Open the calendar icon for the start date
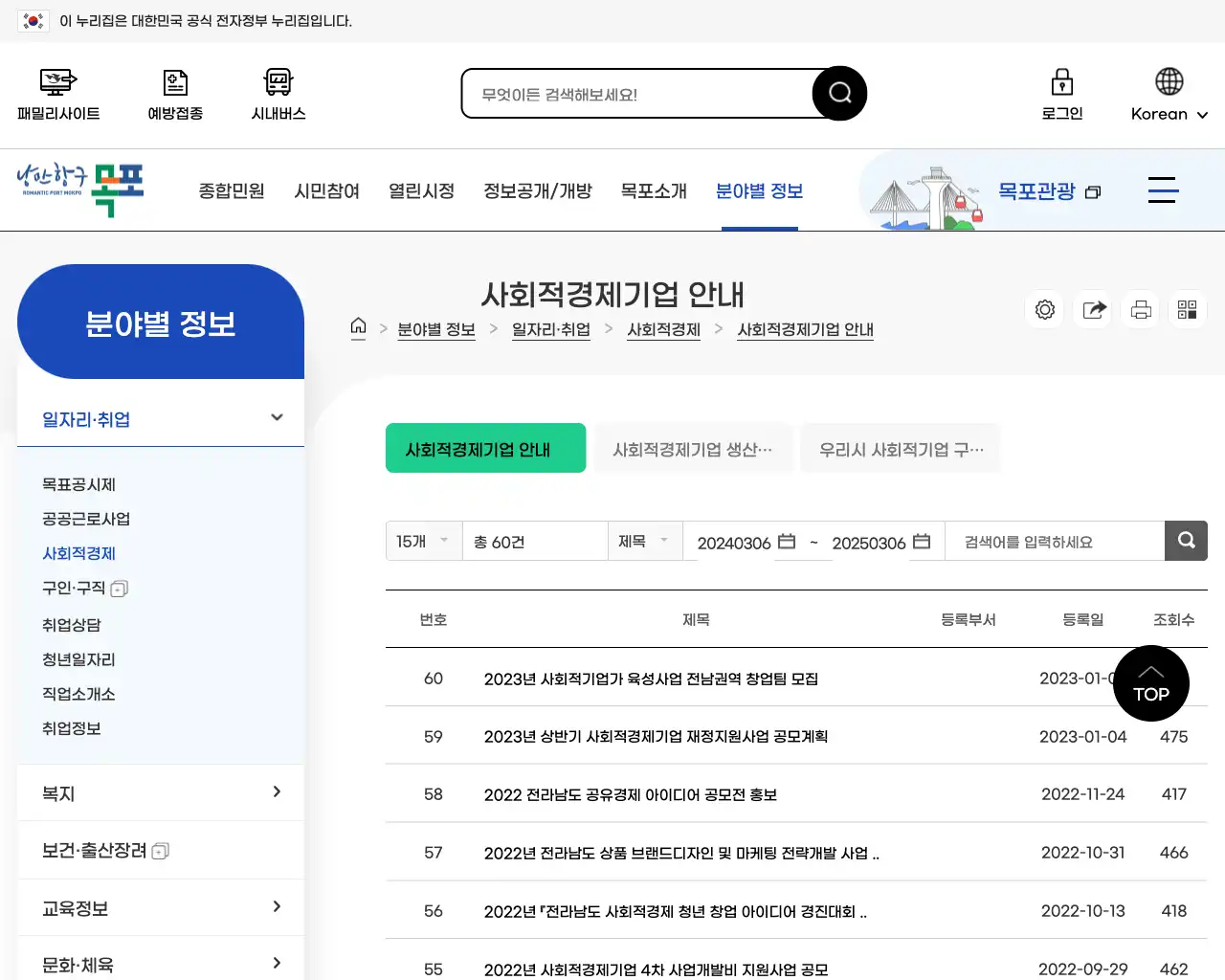 point(785,541)
